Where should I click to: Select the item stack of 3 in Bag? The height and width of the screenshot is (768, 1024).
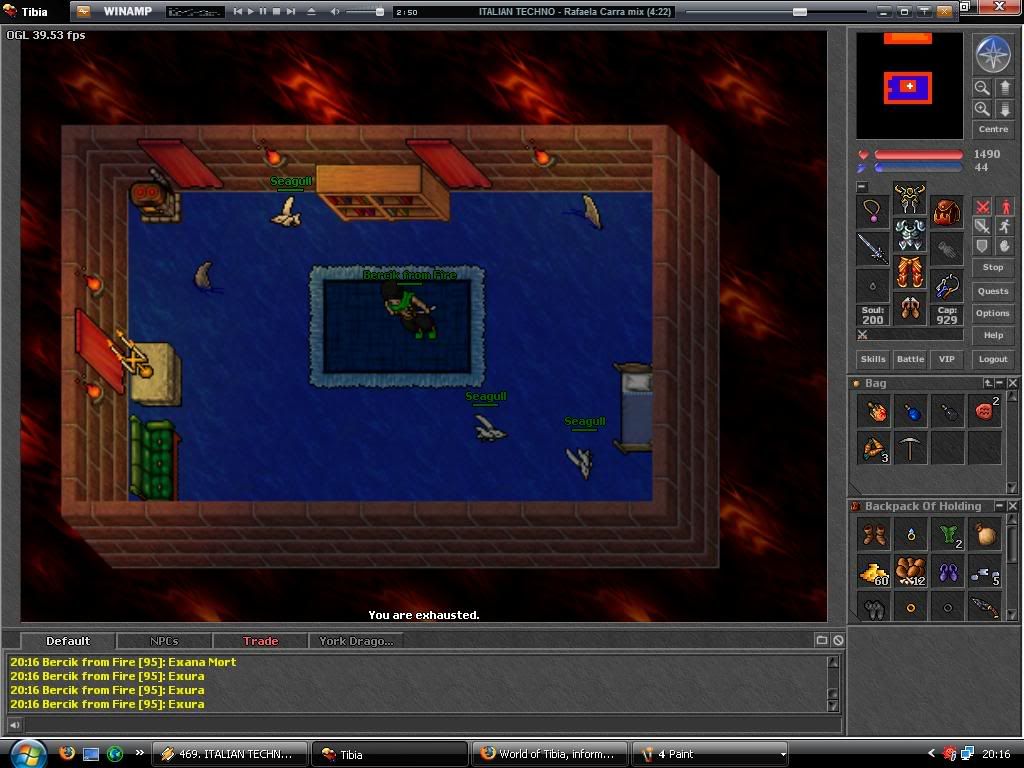coord(874,448)
